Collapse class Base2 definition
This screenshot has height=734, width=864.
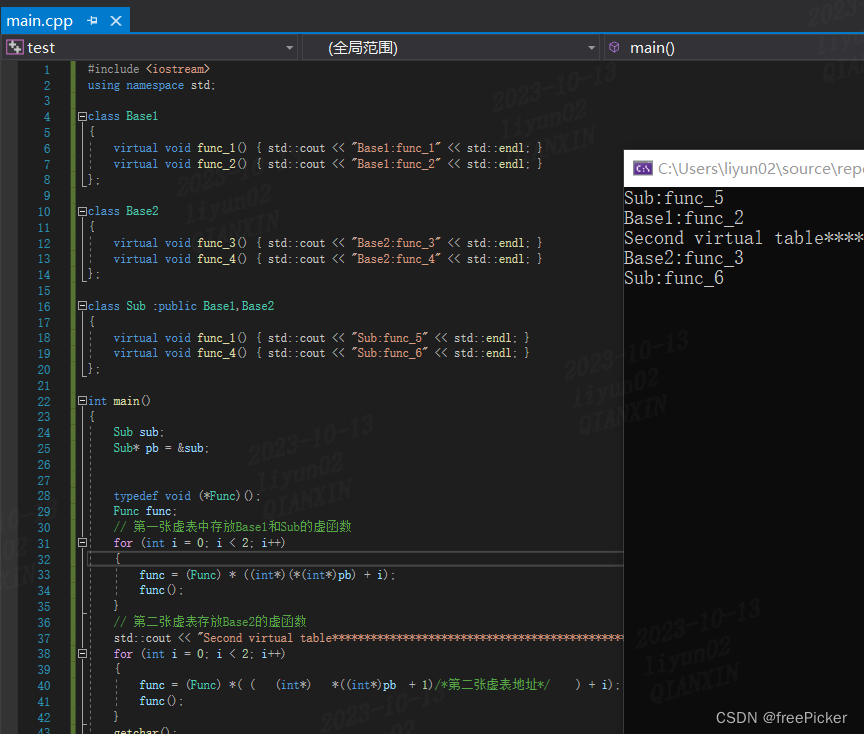82,211
